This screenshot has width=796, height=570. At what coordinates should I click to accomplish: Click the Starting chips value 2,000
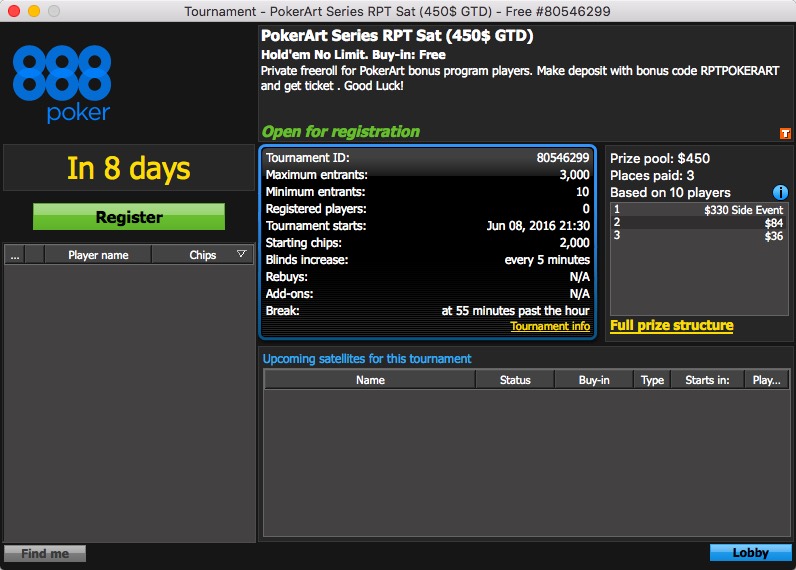pos(574,243)
